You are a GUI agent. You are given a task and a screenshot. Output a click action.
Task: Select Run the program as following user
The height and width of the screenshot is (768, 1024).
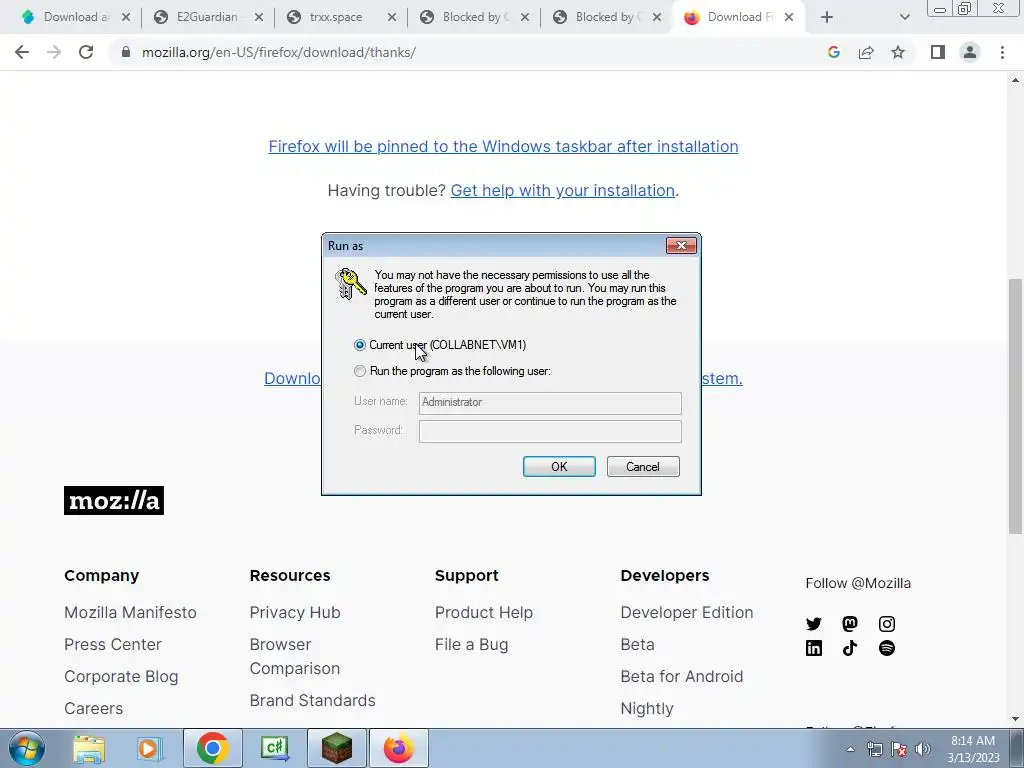(360, 371)
